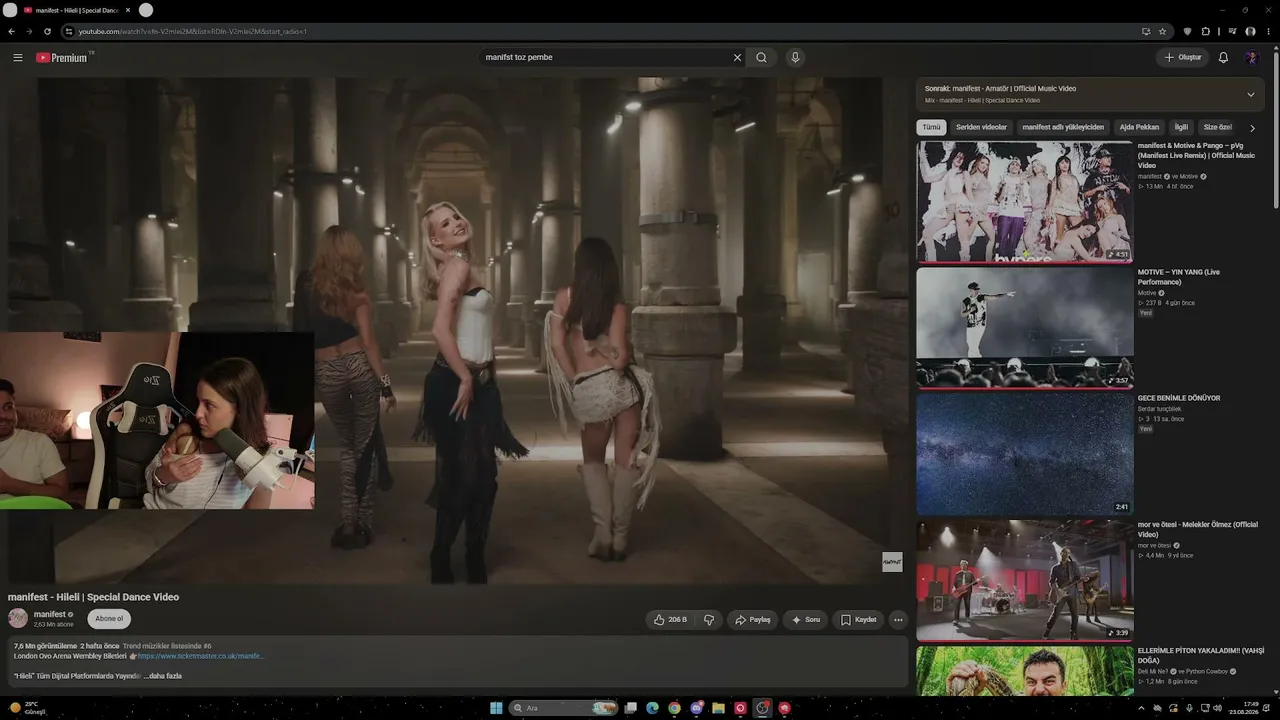Open the pVg Manifest Live Remix thumbnail
This screenshot has height=720, width=1280.
1025,201
